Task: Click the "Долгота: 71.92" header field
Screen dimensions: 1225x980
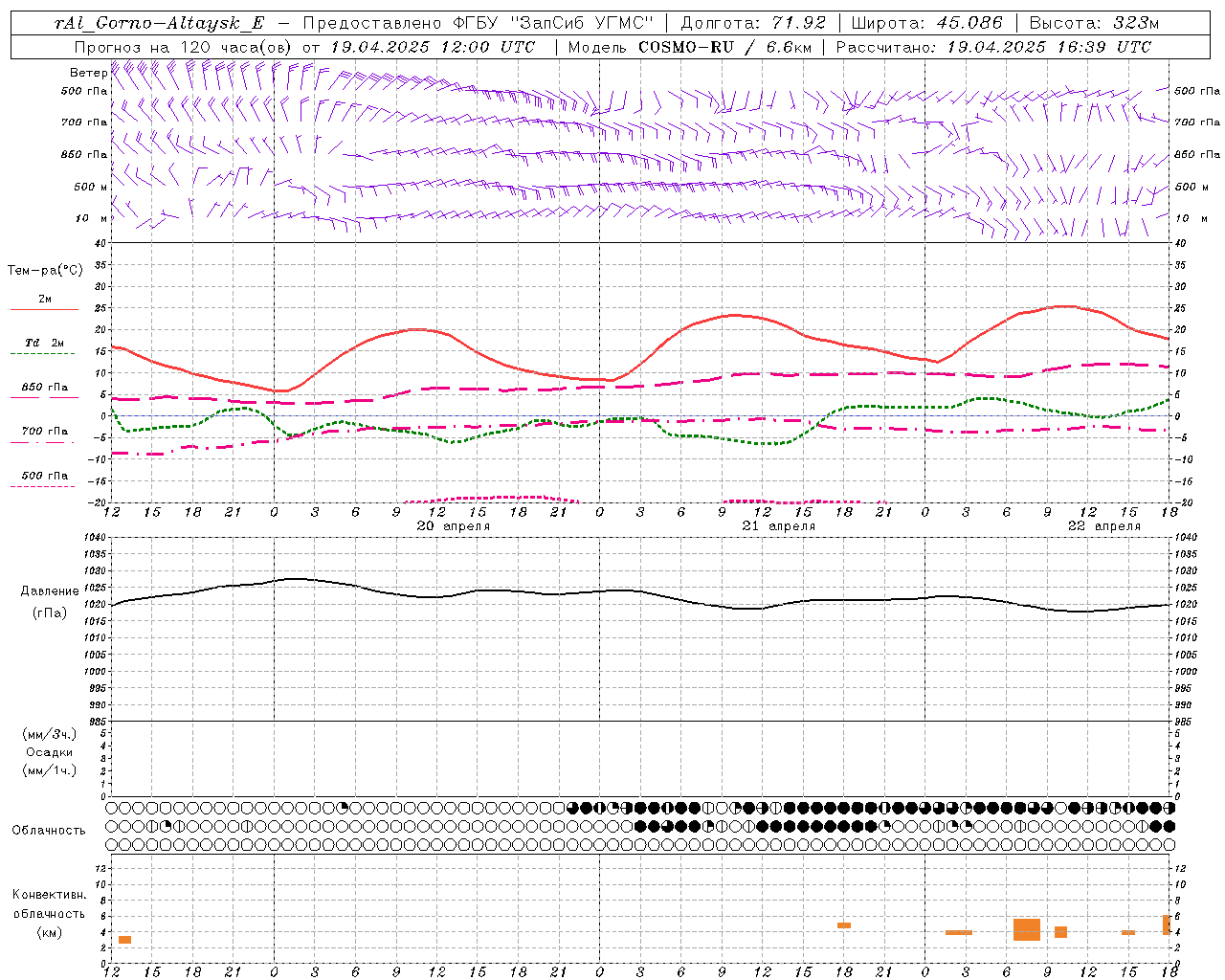Action: (x=753, y=23)
